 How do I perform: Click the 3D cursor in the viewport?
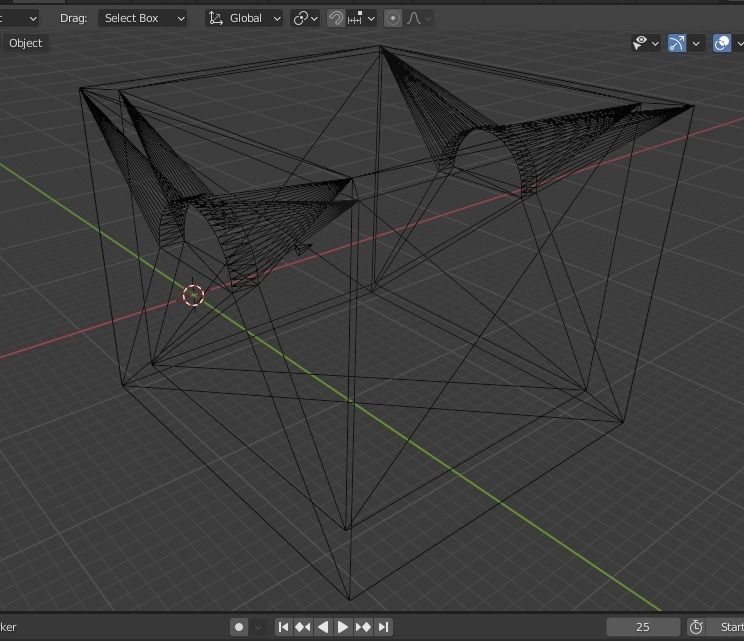194,295
